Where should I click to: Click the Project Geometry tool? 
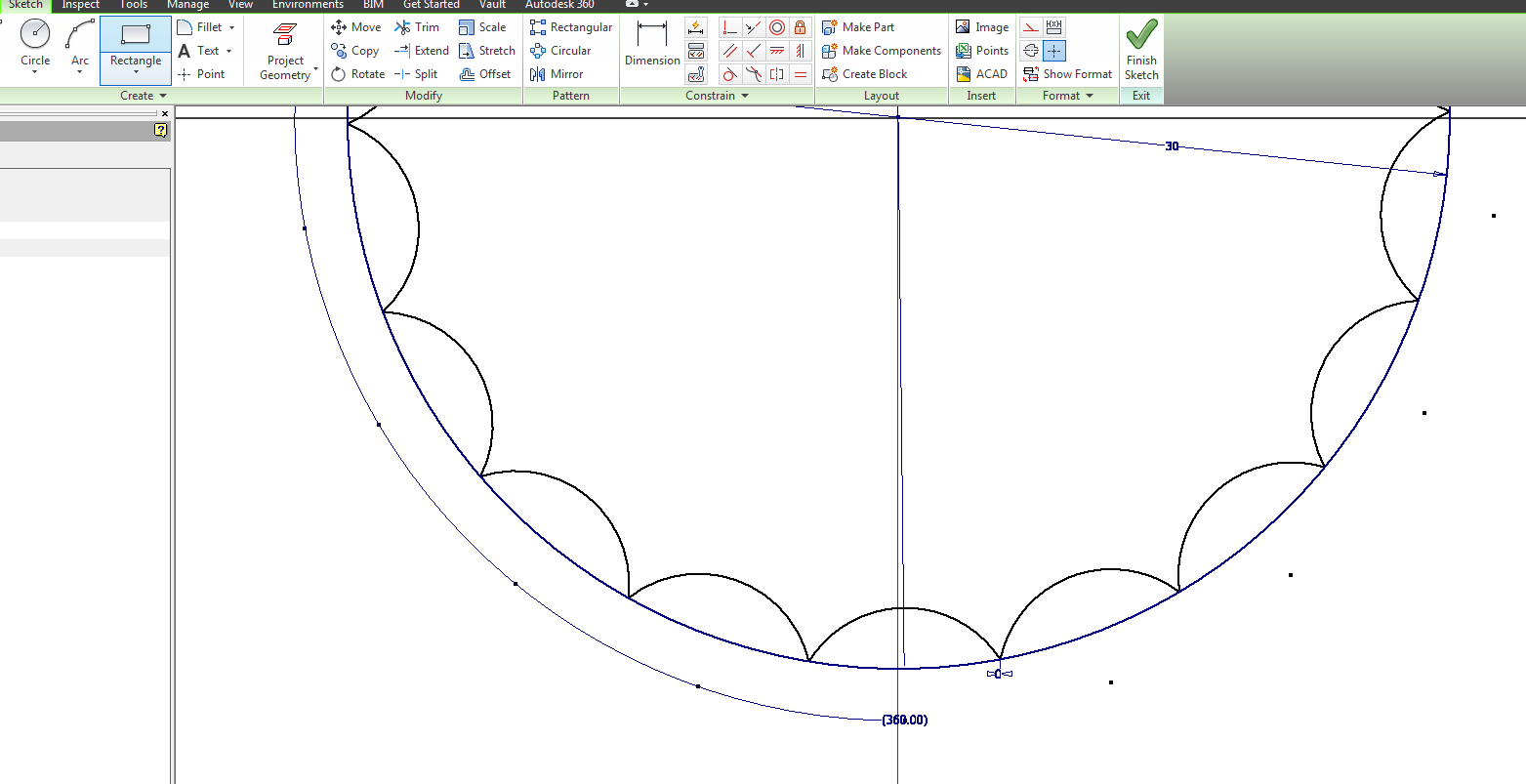[x=285, y=51]
